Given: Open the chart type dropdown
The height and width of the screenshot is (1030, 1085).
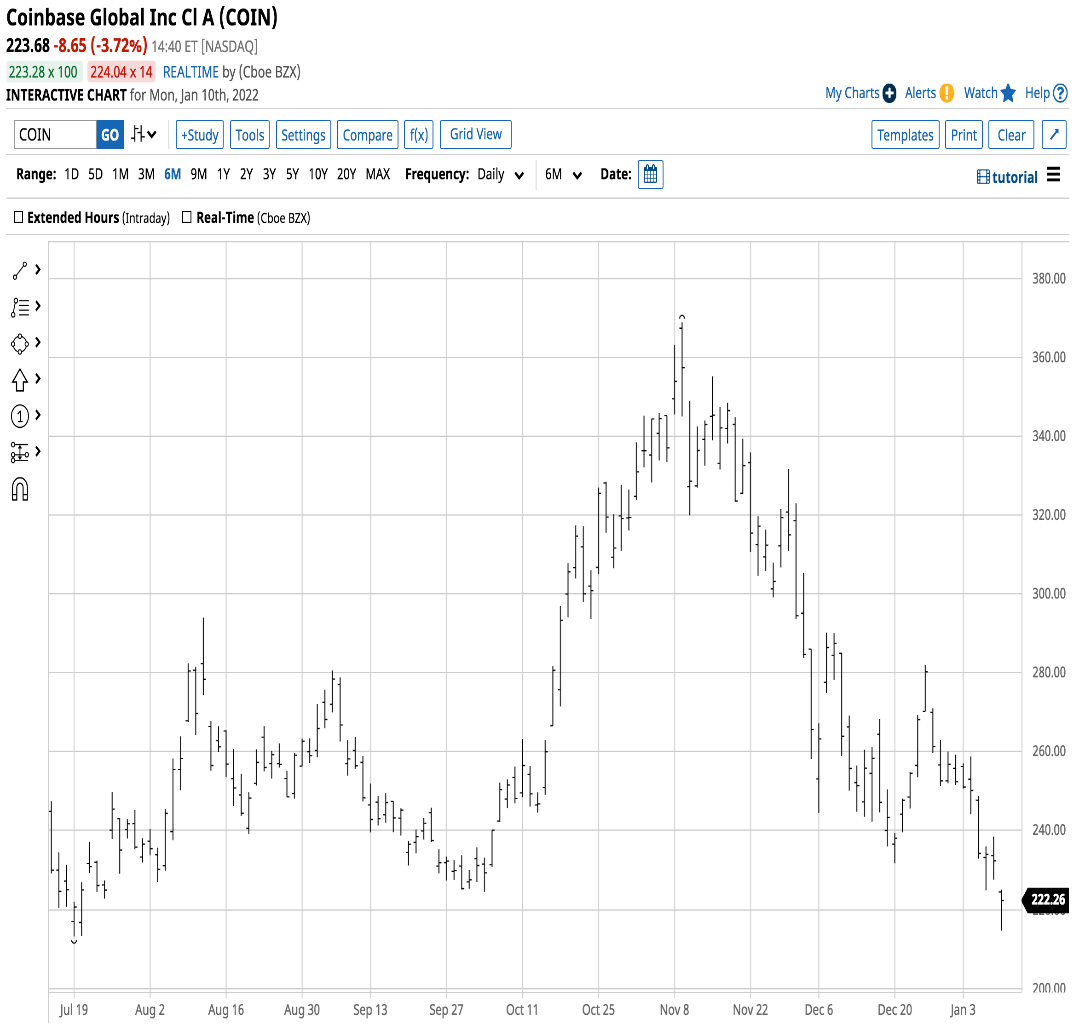Looking at the screenshot, I should (x=144, y=134).
